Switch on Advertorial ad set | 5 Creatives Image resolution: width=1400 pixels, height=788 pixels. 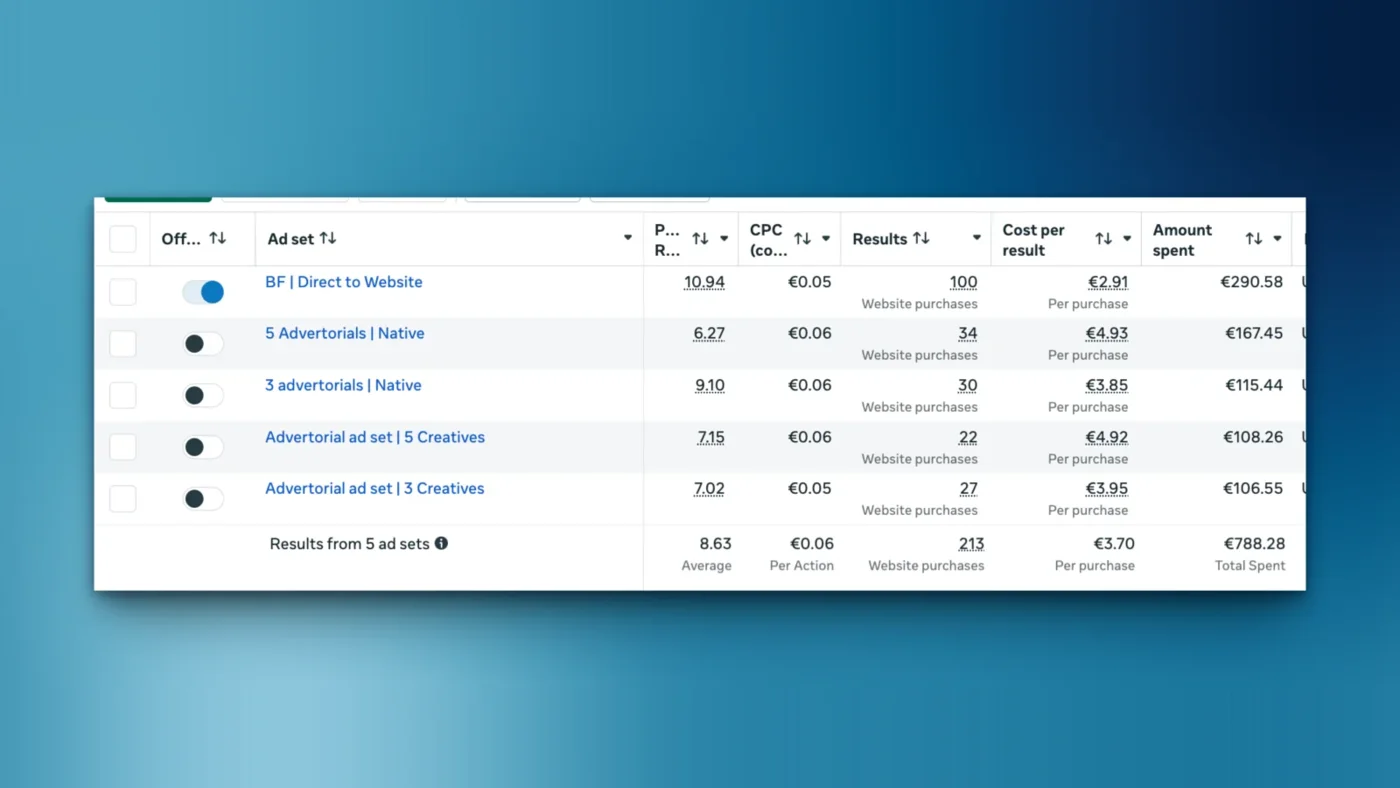pos(203,447)
